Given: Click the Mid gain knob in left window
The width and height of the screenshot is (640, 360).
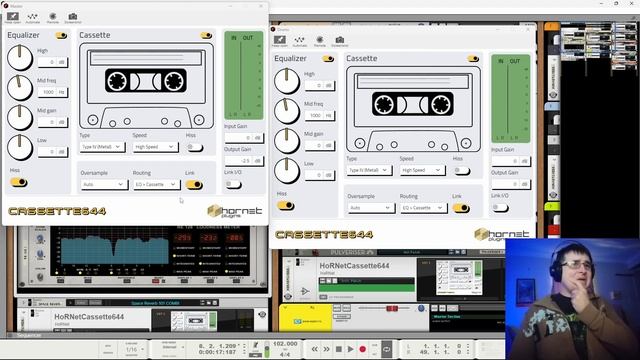Looking at the screenshot, I should (x=20, y=118).
